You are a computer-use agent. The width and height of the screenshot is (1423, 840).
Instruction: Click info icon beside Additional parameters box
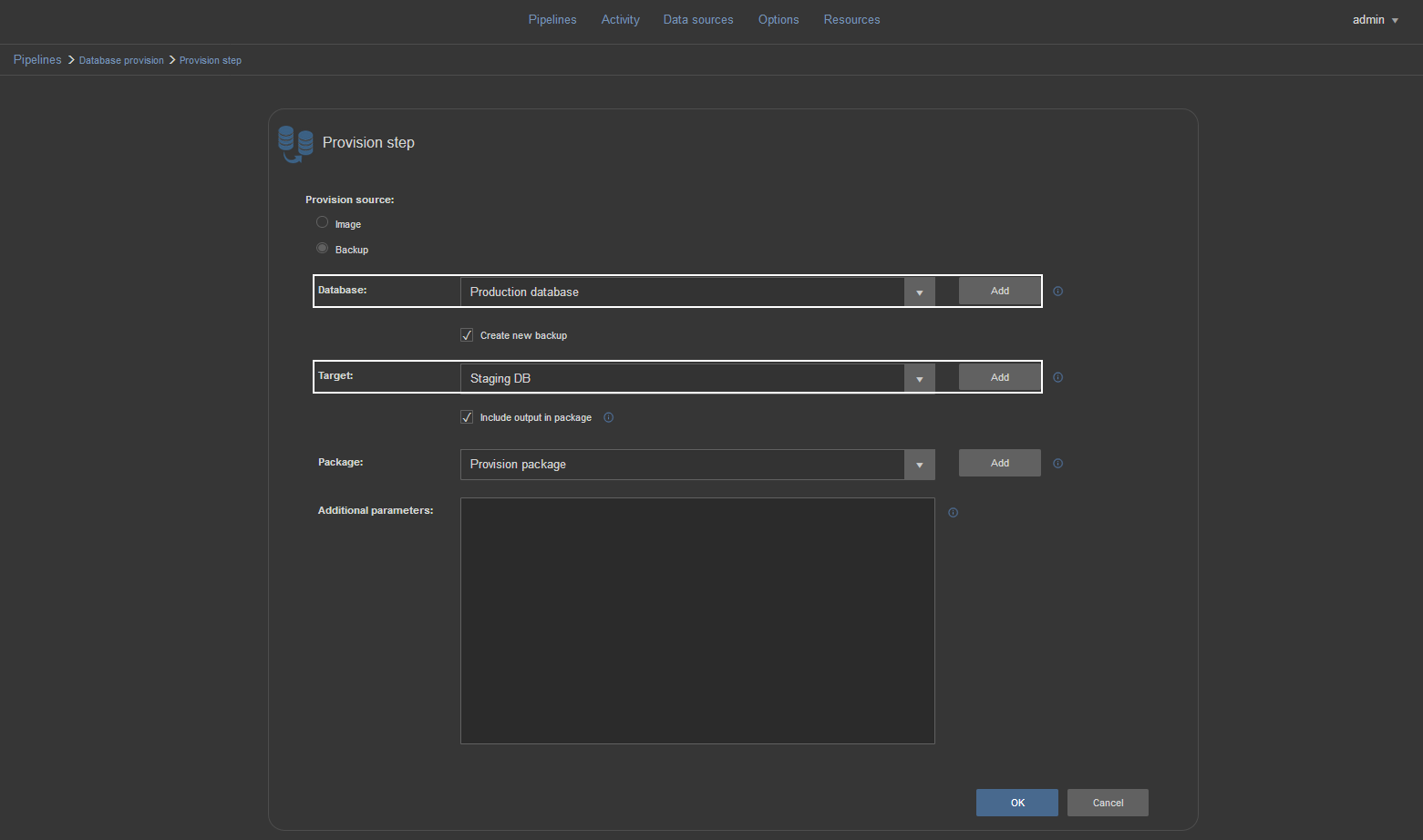953,513
